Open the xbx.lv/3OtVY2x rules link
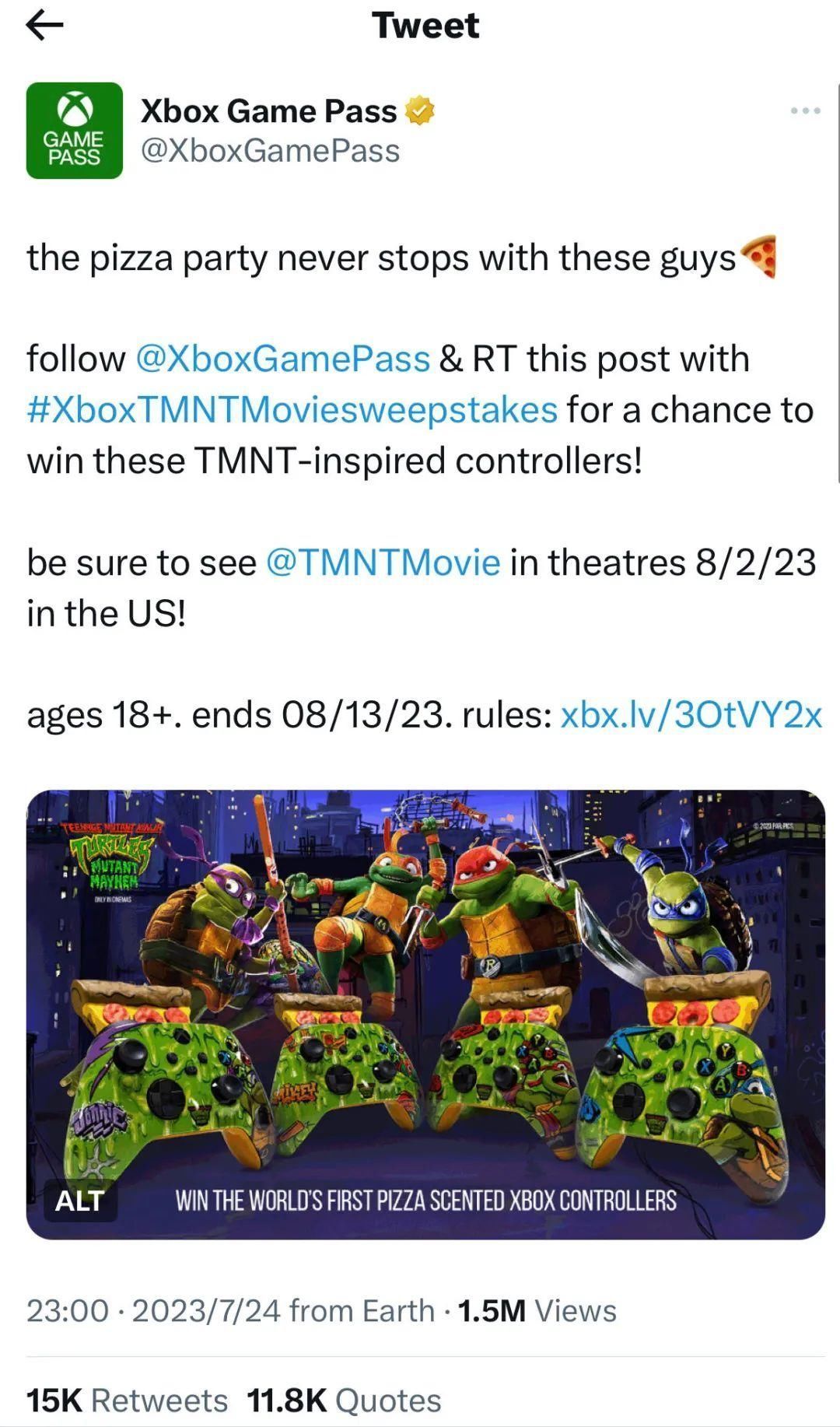The image size is (840, 1427). (x=691, y=714)
